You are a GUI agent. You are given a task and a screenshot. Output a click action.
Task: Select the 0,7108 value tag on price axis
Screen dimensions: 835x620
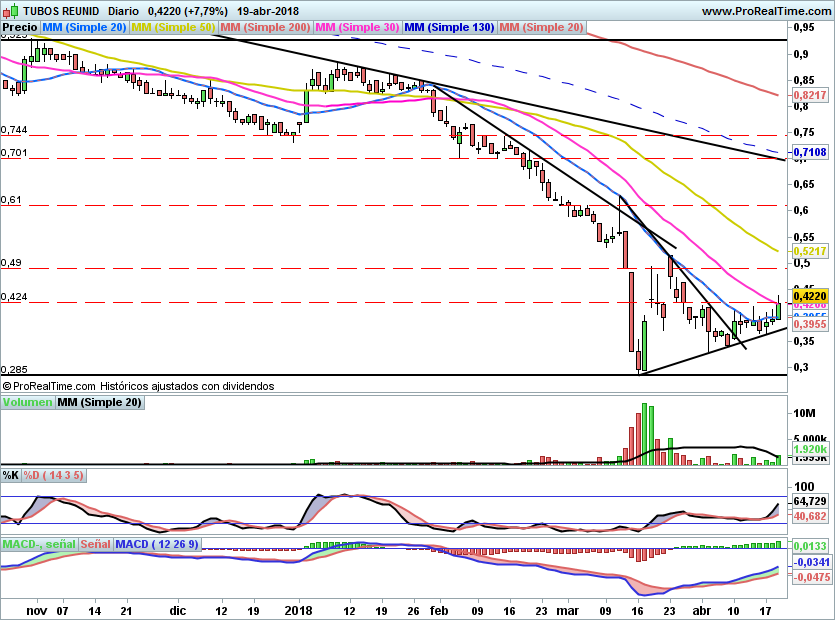[x=809, y=152]
